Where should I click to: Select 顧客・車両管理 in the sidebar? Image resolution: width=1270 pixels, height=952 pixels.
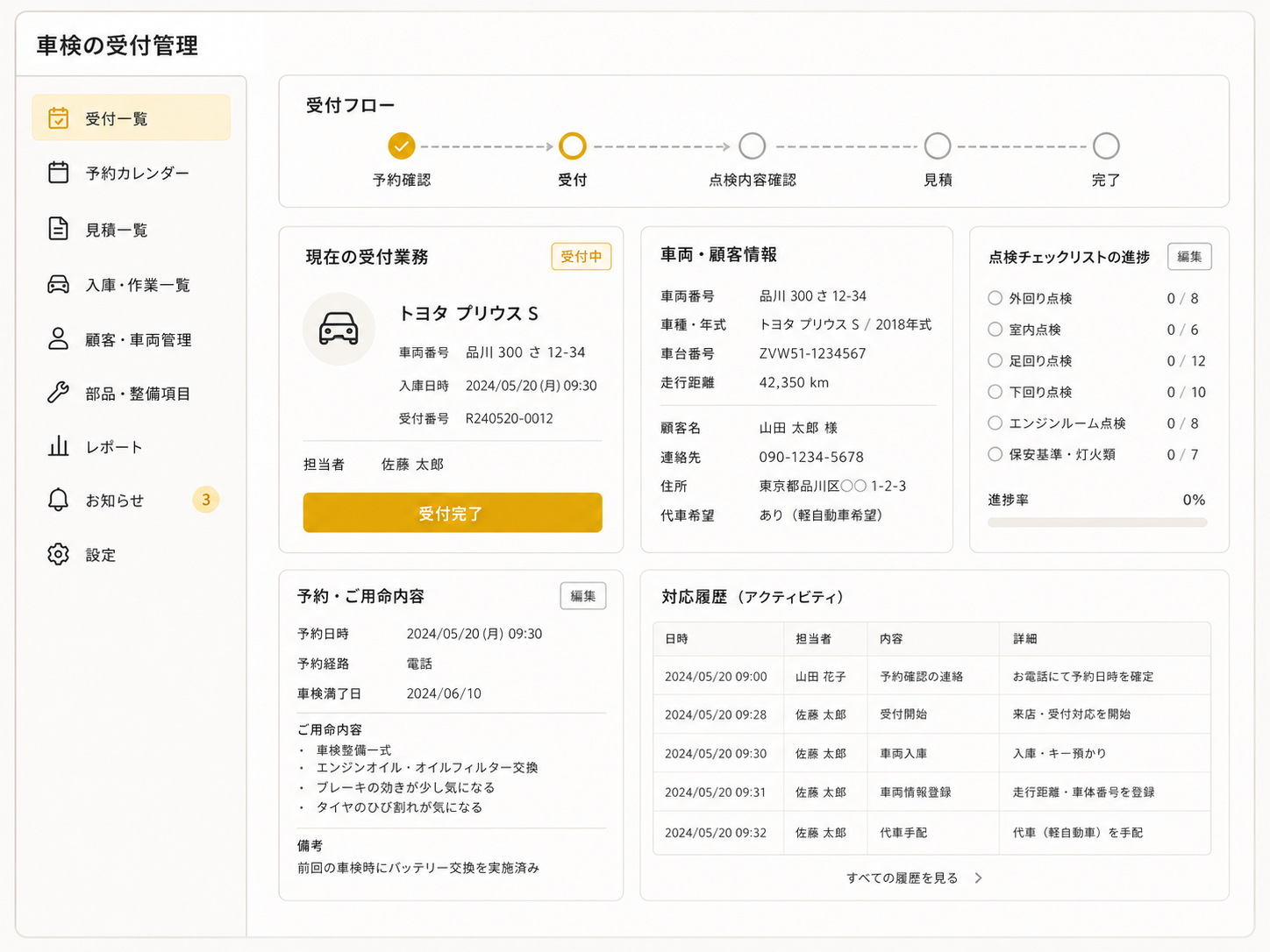pos(132,339)
